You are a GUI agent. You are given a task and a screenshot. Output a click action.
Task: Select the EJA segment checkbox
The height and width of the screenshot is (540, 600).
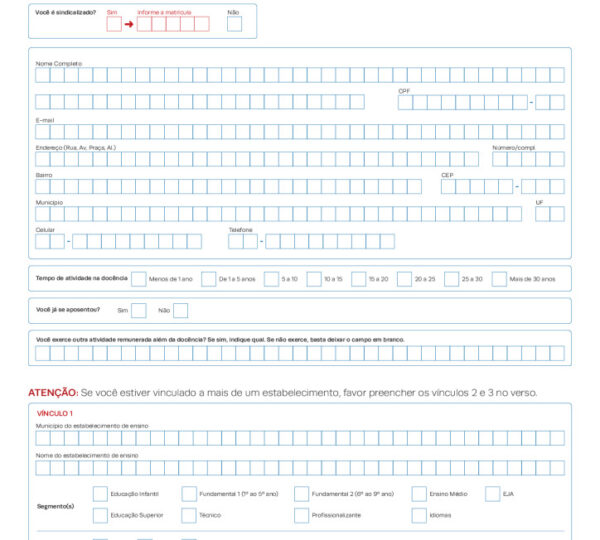[x=492, y=493]
